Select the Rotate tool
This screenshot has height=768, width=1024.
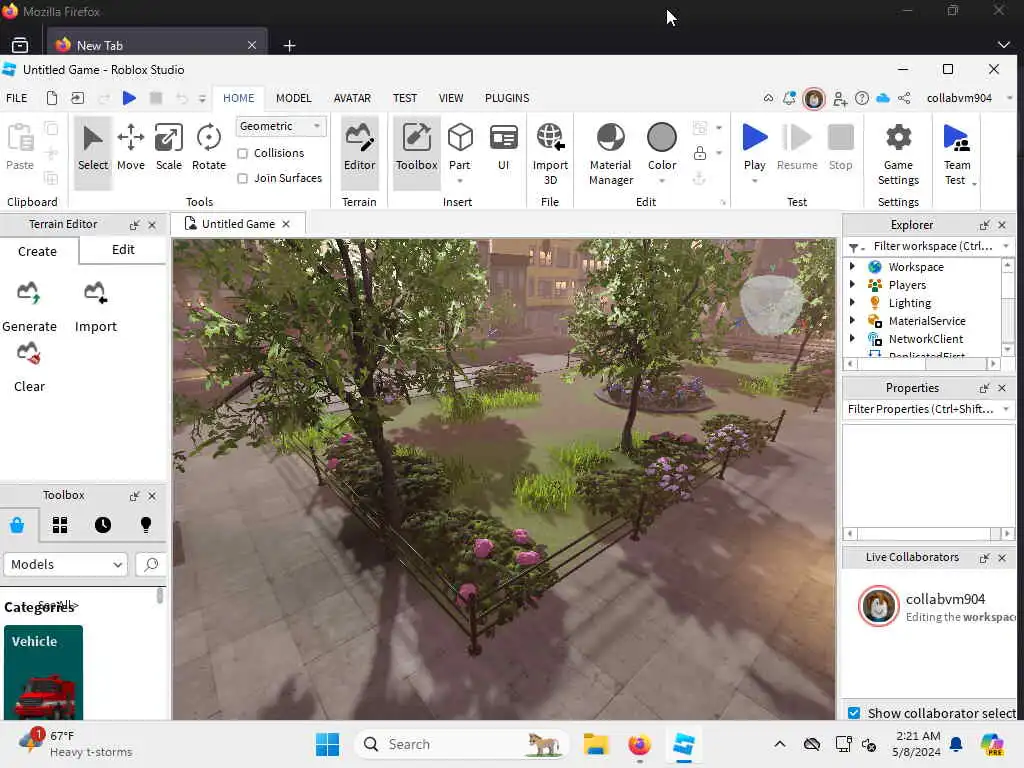tap(208, 148)
